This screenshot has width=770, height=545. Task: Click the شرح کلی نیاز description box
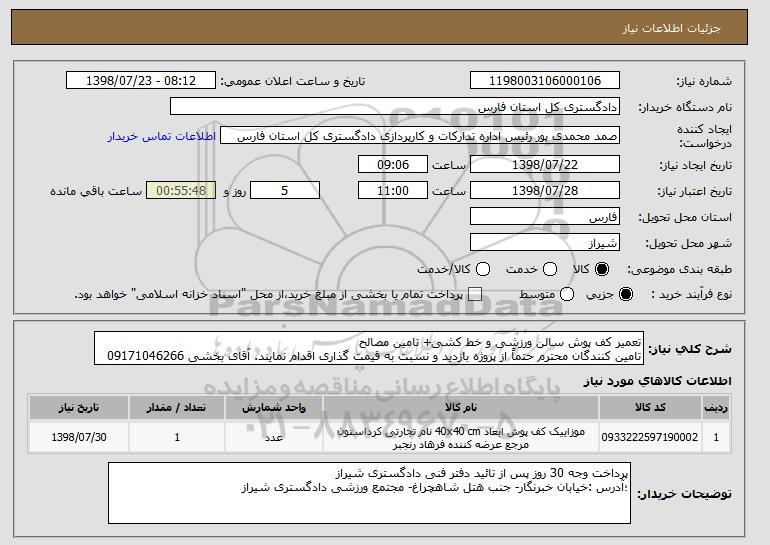369,349
